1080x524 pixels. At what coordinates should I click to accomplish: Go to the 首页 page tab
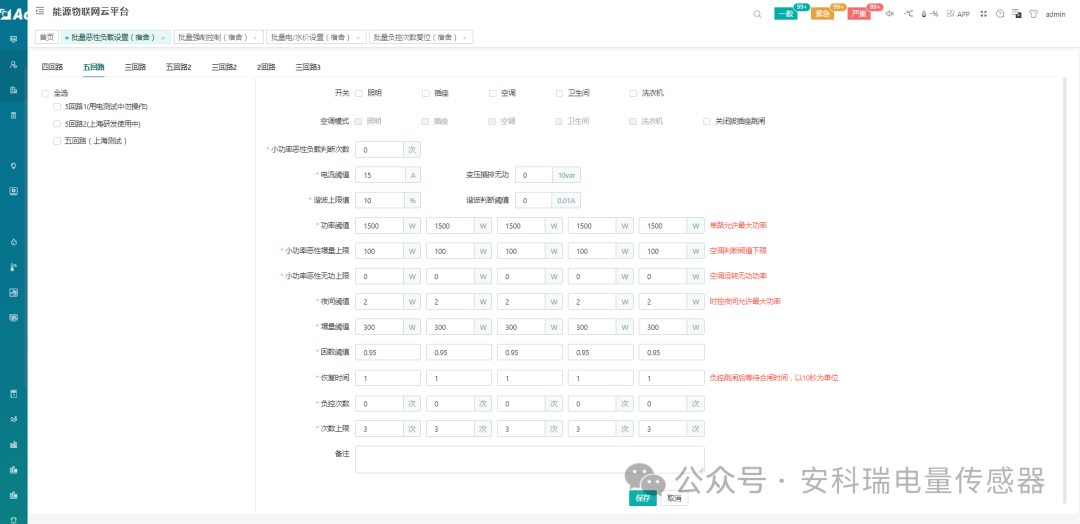tap(46, 38)
